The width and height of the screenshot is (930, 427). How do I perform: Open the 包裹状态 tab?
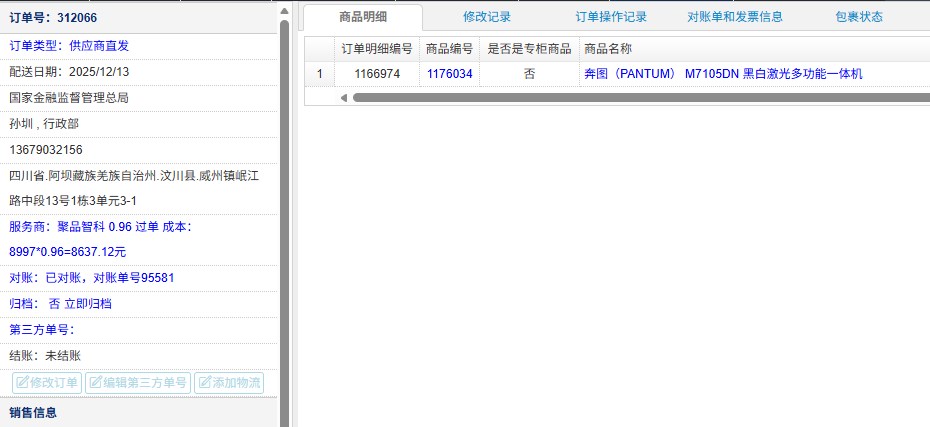[x=859, y=17]
